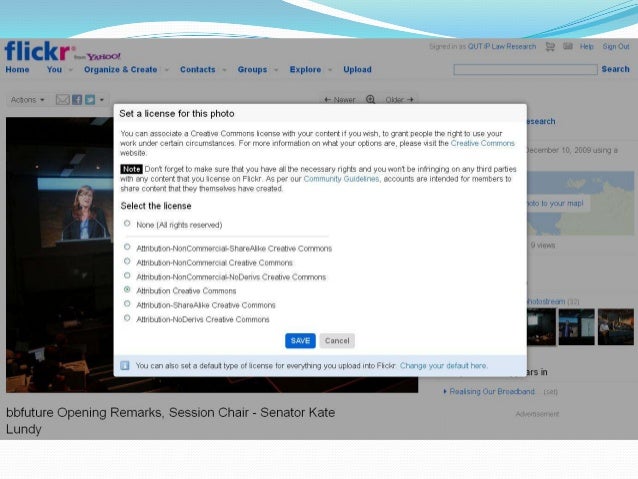The image size is (638, 479).
Task: Click Sign Out link
Action: point(616,47)
